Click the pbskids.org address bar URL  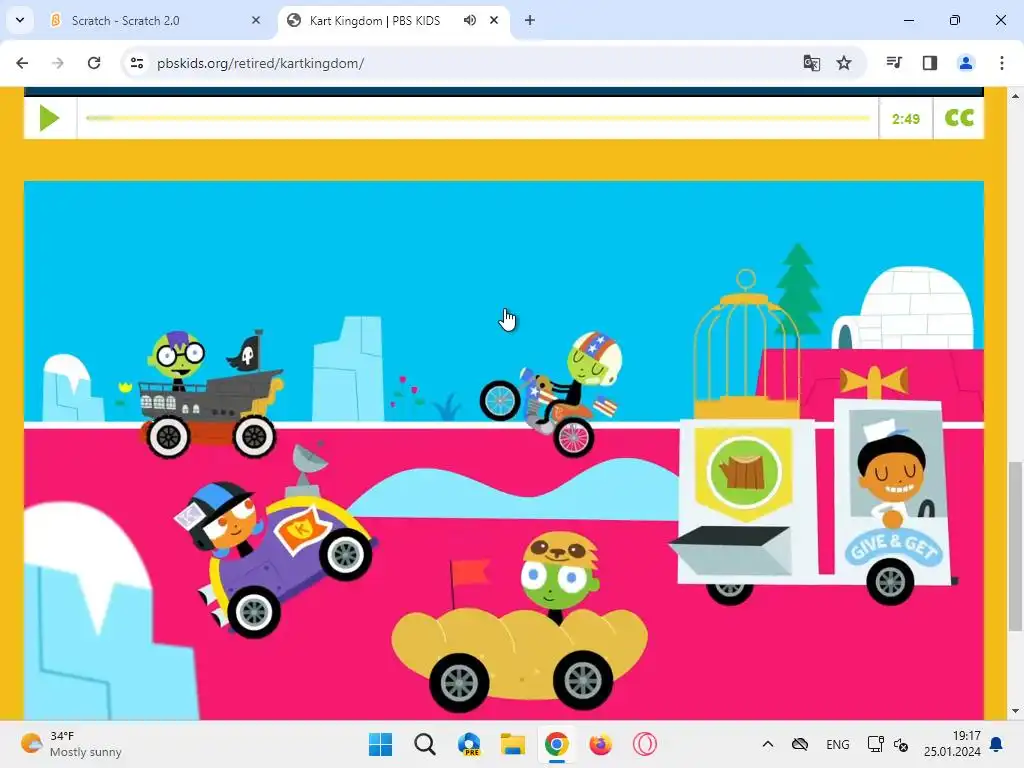(261, 63)
